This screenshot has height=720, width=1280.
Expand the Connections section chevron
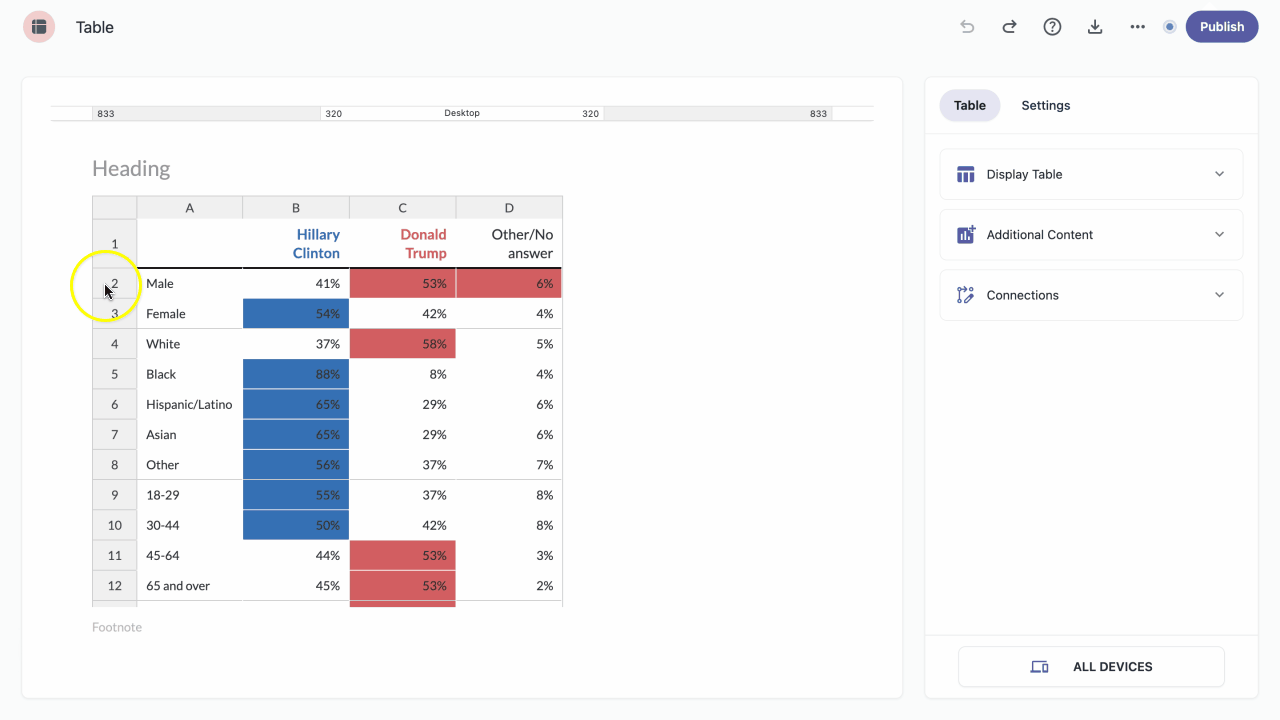pos(1219,295)
